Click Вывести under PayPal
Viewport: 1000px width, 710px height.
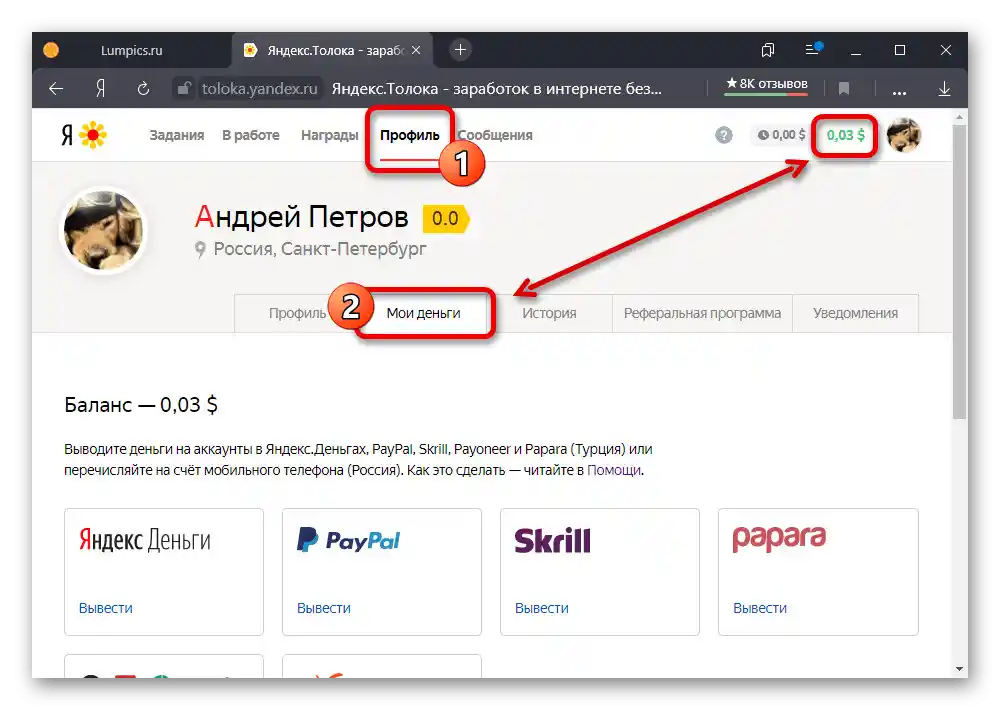pyautogui.click(x=324, y=608)
